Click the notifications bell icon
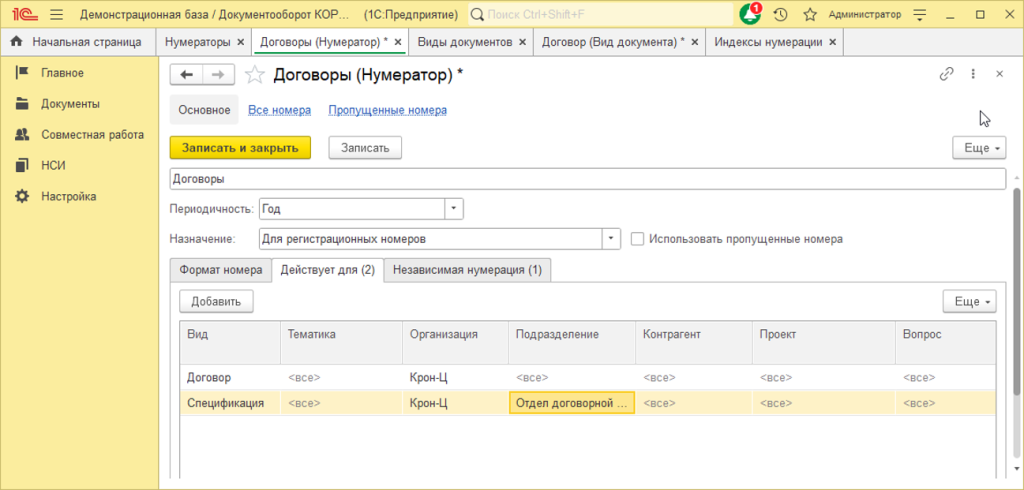1024x490 pixels. tap(750, 15)
